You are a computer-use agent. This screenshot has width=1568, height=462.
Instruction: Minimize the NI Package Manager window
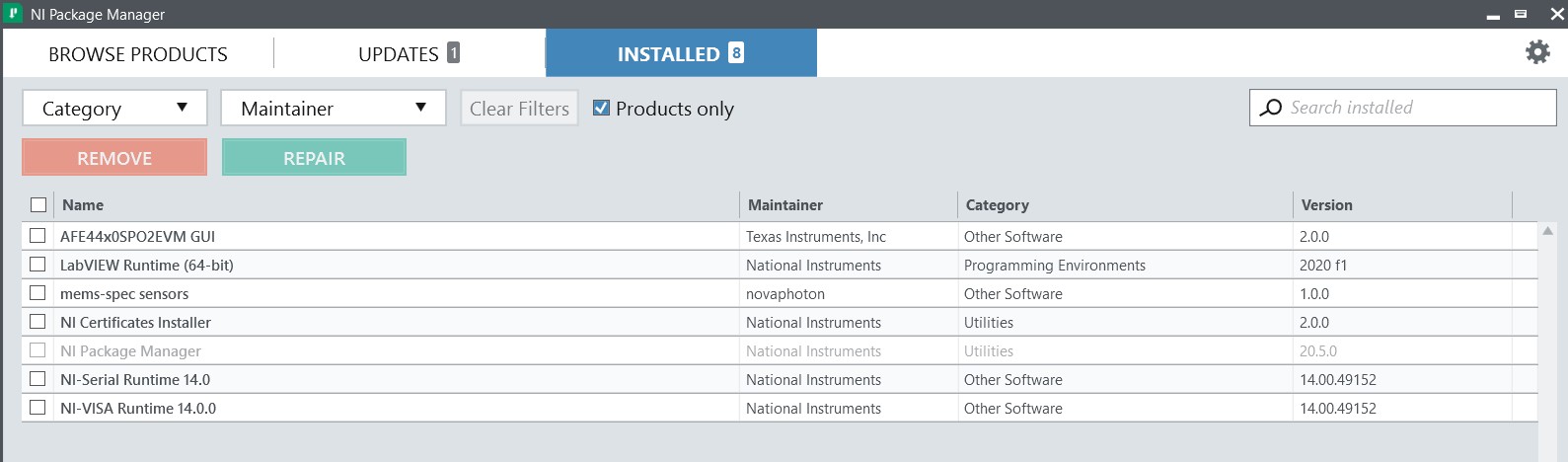[x=1493, y=15]
